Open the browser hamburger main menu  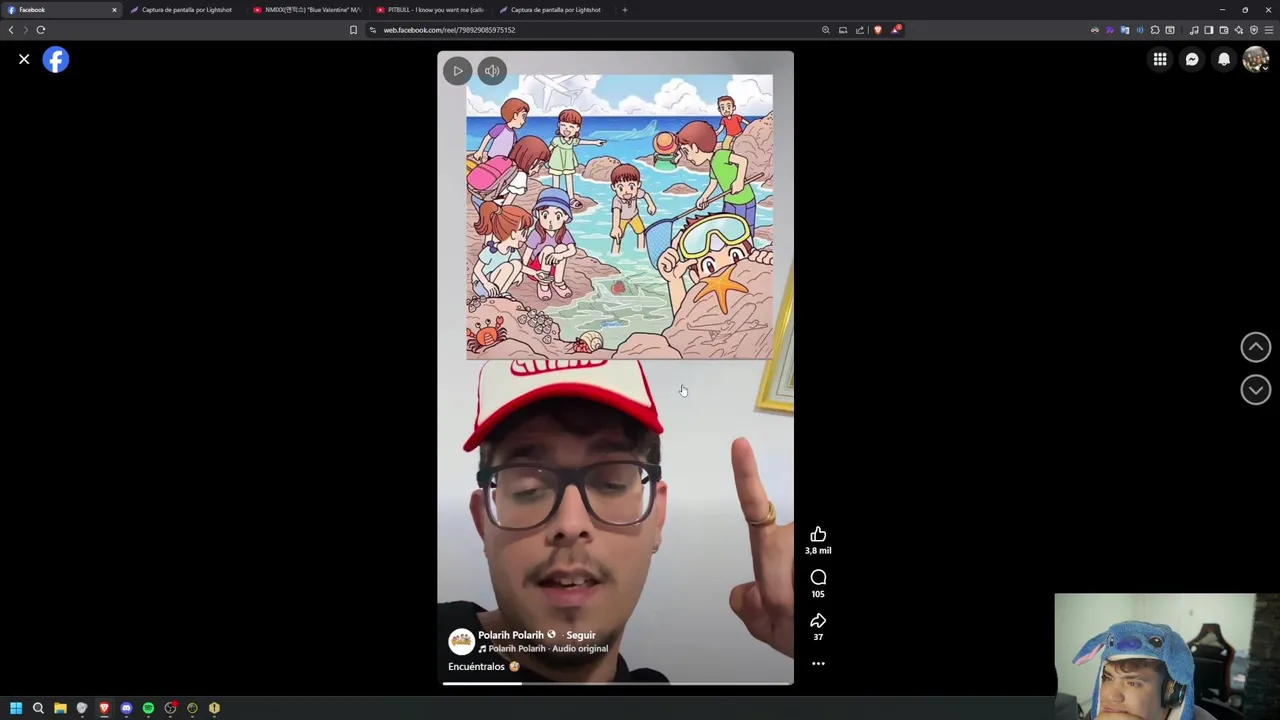tap(1269, 30)
